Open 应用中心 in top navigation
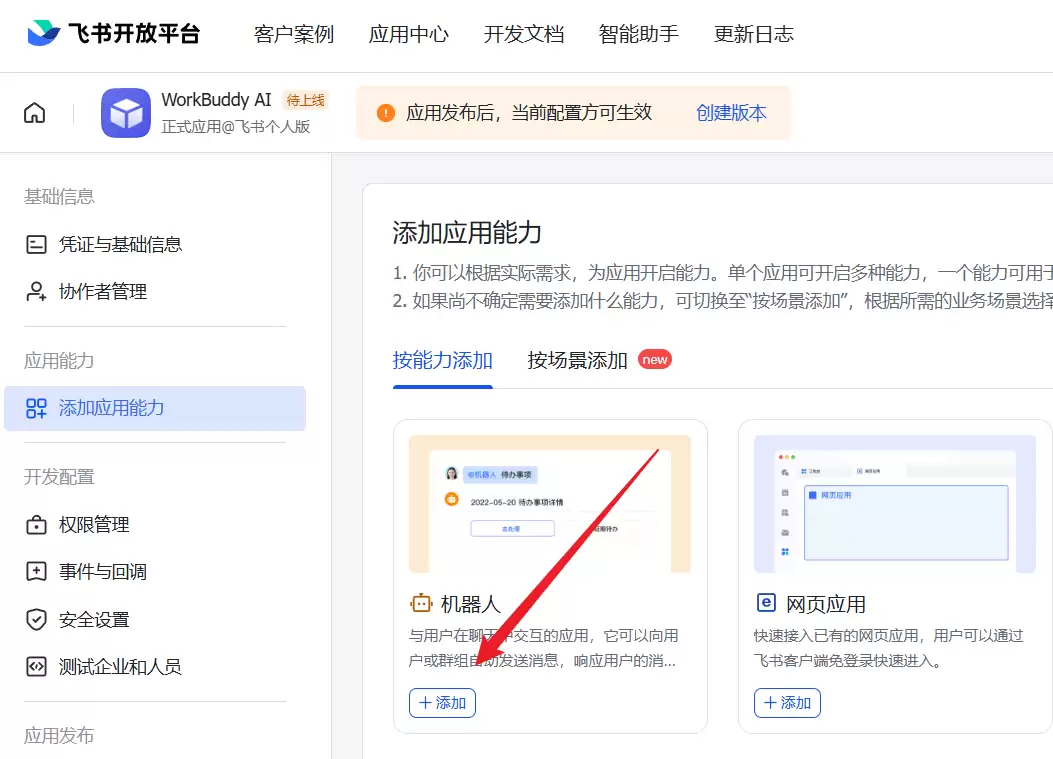Image resolution: width=1053 pixels, height=759 pixels. (409, 34)
